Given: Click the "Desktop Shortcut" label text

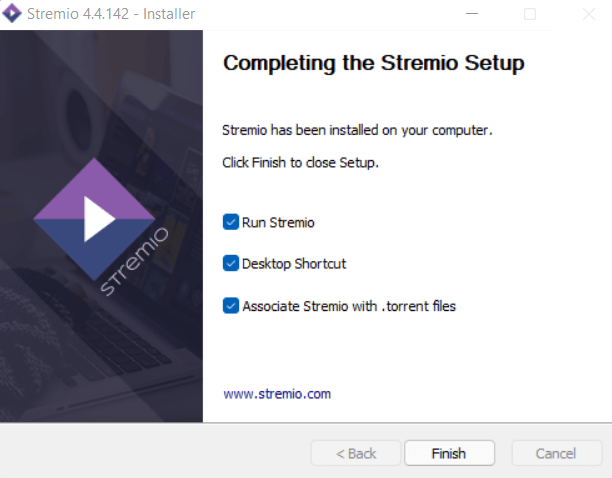Looking at the screenshot, I should (x=294, y=264).
